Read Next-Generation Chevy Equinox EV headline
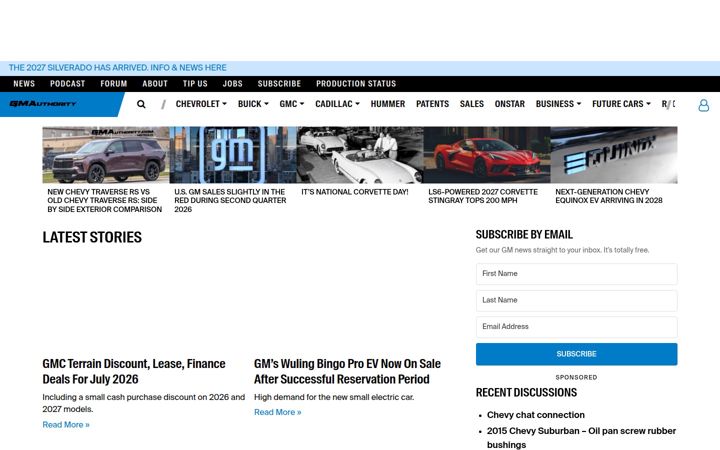Image resolution: width=720 pixels, height=450 pixels. coord(608,196)
